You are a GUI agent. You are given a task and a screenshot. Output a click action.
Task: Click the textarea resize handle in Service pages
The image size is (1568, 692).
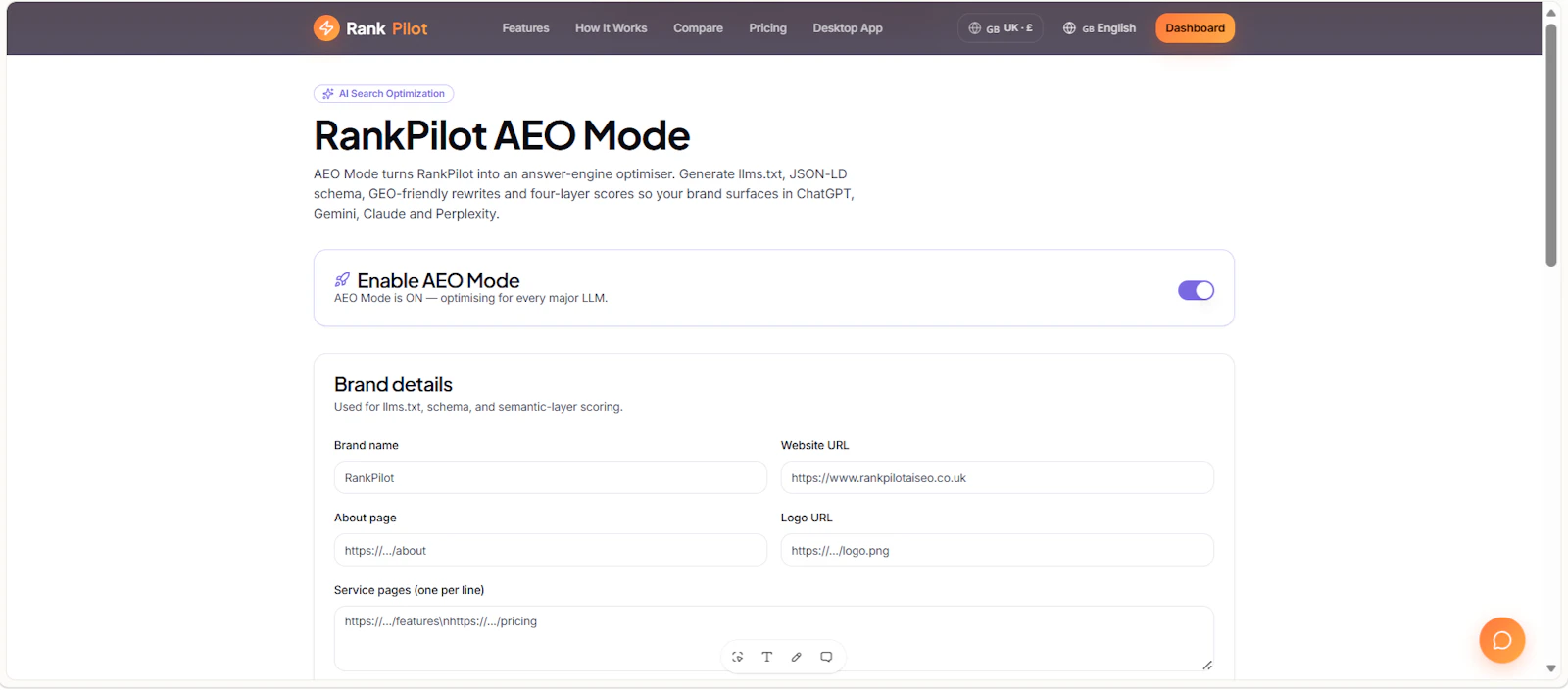pyautogui.click(x=1207, y=665)
